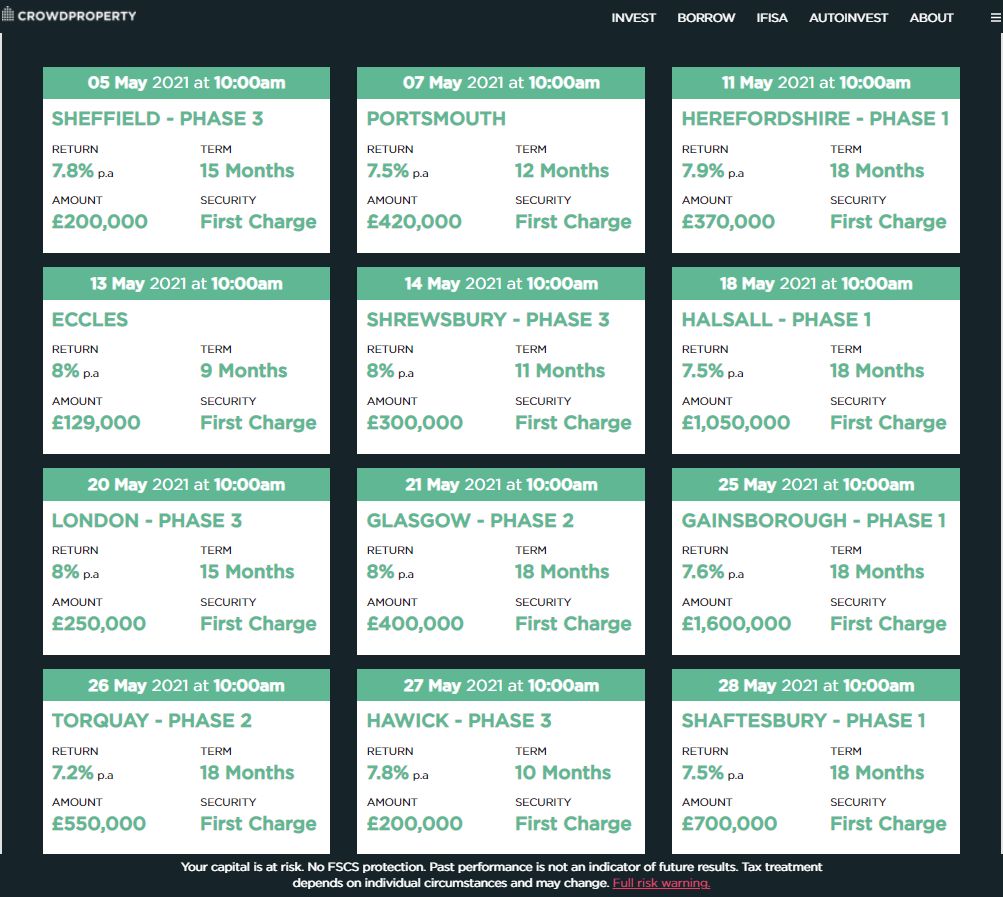
Task: View the Gainsborough - Phase 1 project
Action: tap(813, 520)
